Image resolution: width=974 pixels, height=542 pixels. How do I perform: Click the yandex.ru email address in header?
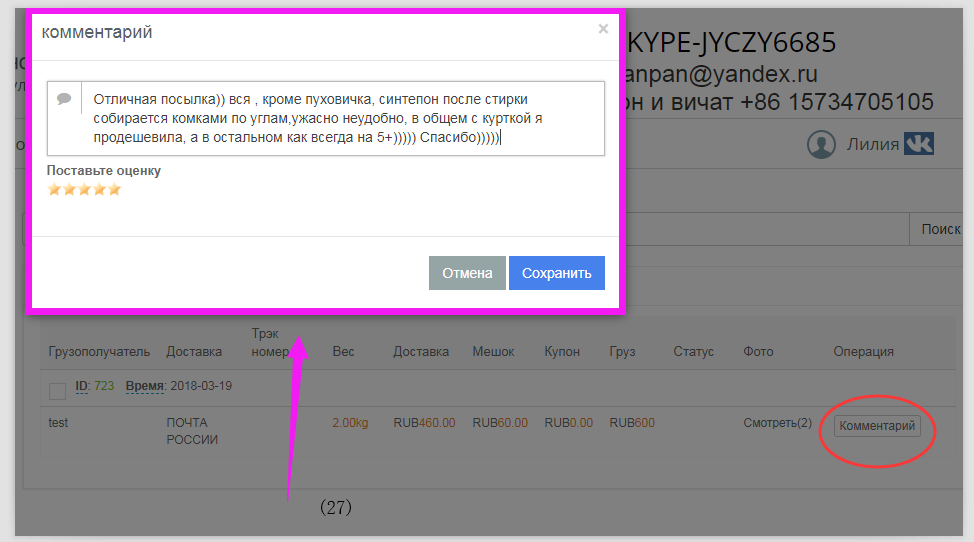tap(722, 74)
